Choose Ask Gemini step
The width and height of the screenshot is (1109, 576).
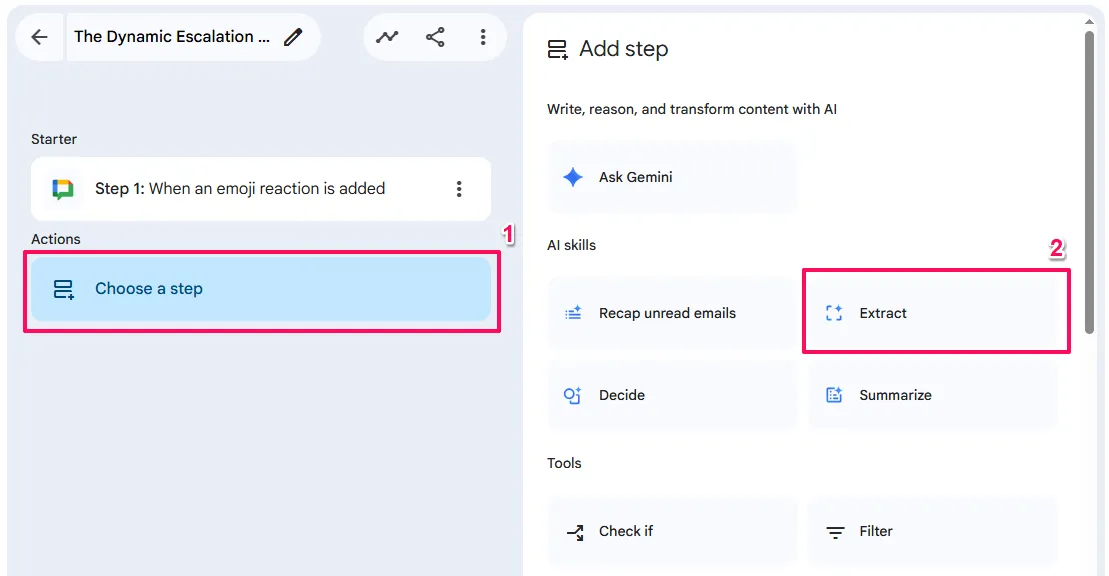[671, 177]
